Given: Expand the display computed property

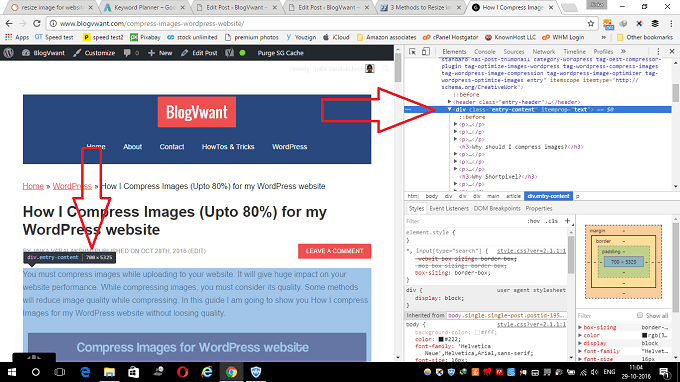Looking at the screenshot, I should (580, 343).
